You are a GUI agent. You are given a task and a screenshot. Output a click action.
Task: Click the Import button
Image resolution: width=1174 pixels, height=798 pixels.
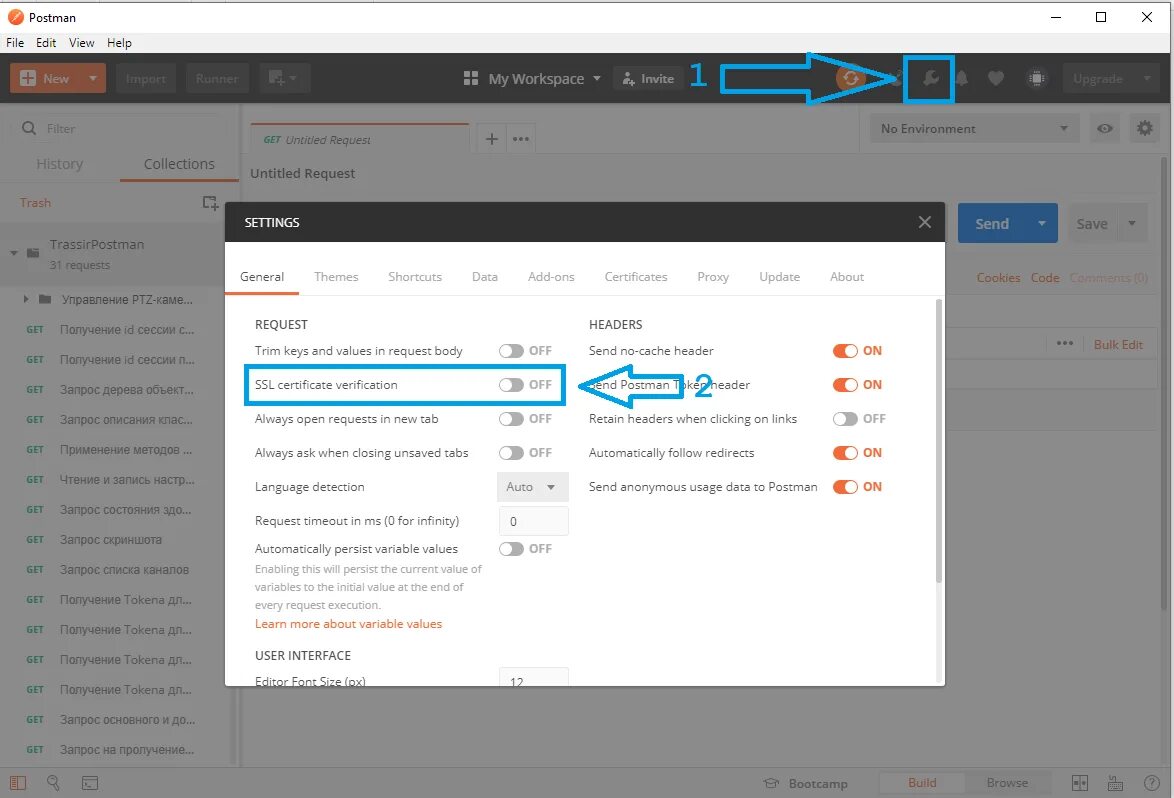(x=146, y=79)
